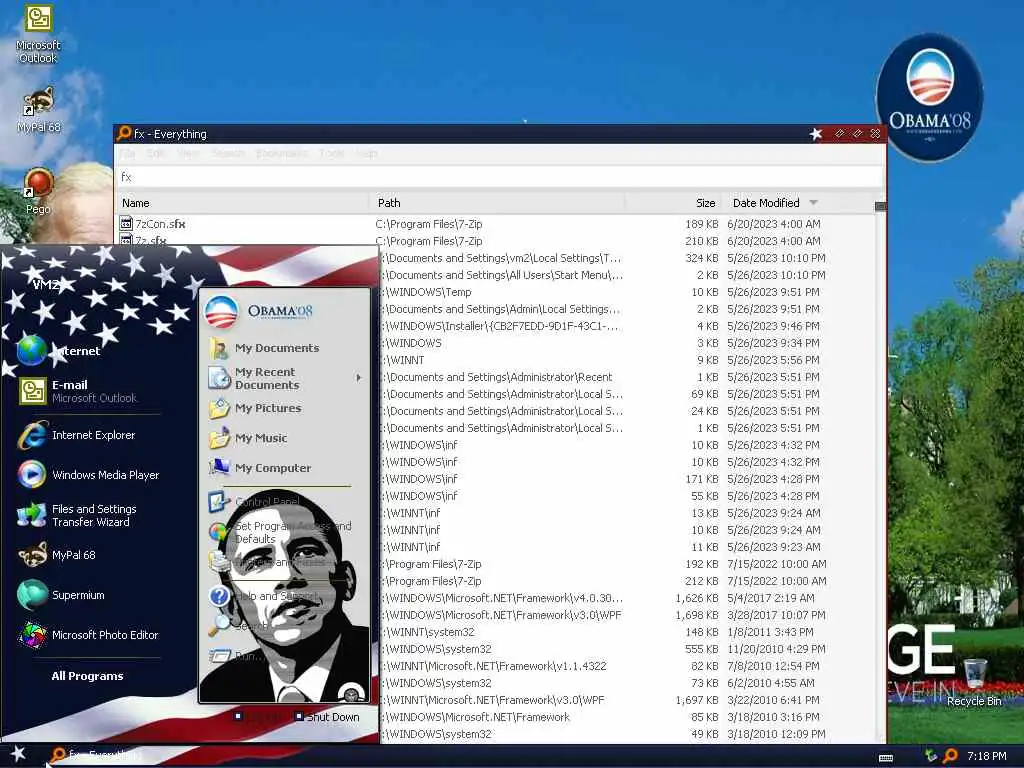Launch MyPal 68 from the Start menu
Screen dimensions: 1024x768
pos(57,555)
